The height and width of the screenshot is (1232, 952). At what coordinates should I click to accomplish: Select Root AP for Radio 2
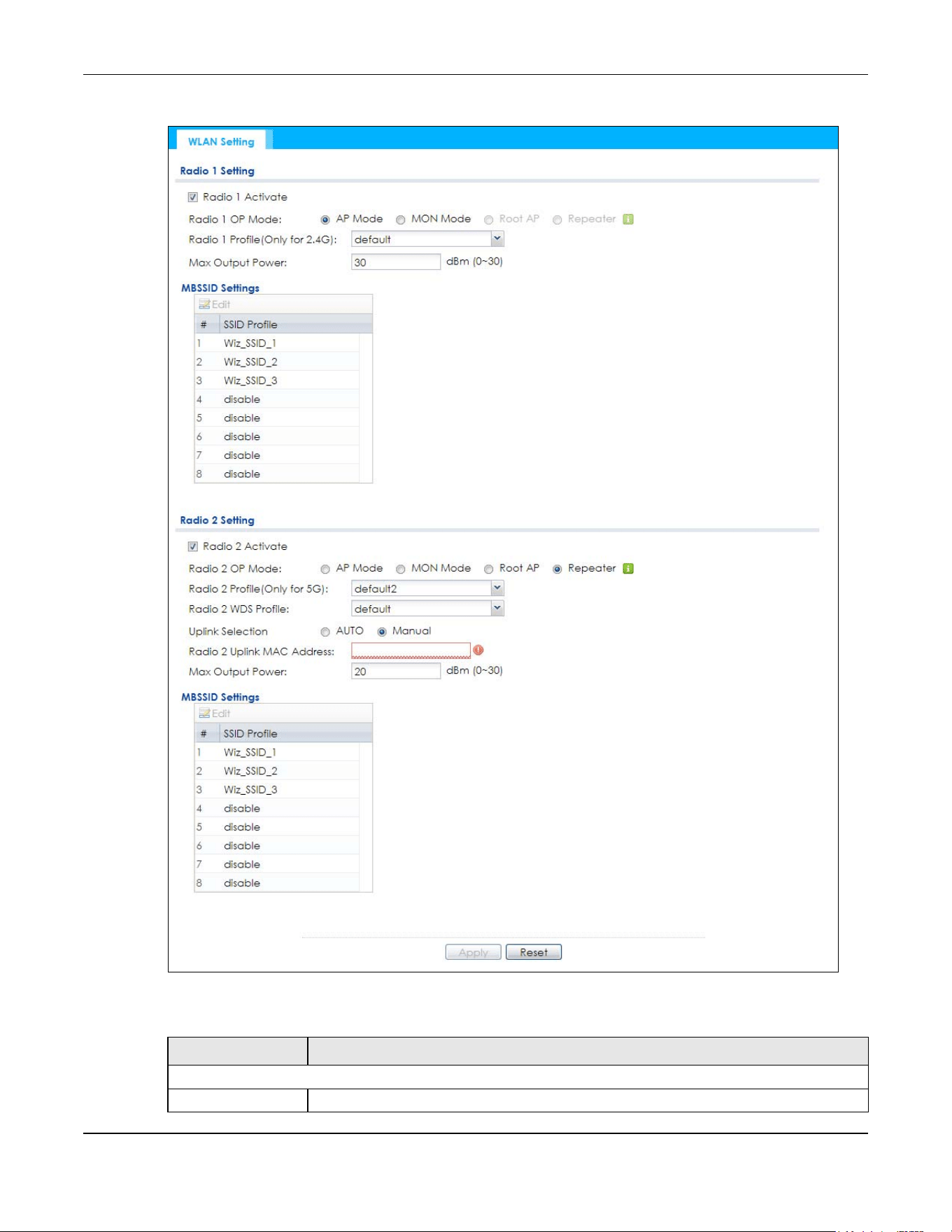(x=489, y=569)
